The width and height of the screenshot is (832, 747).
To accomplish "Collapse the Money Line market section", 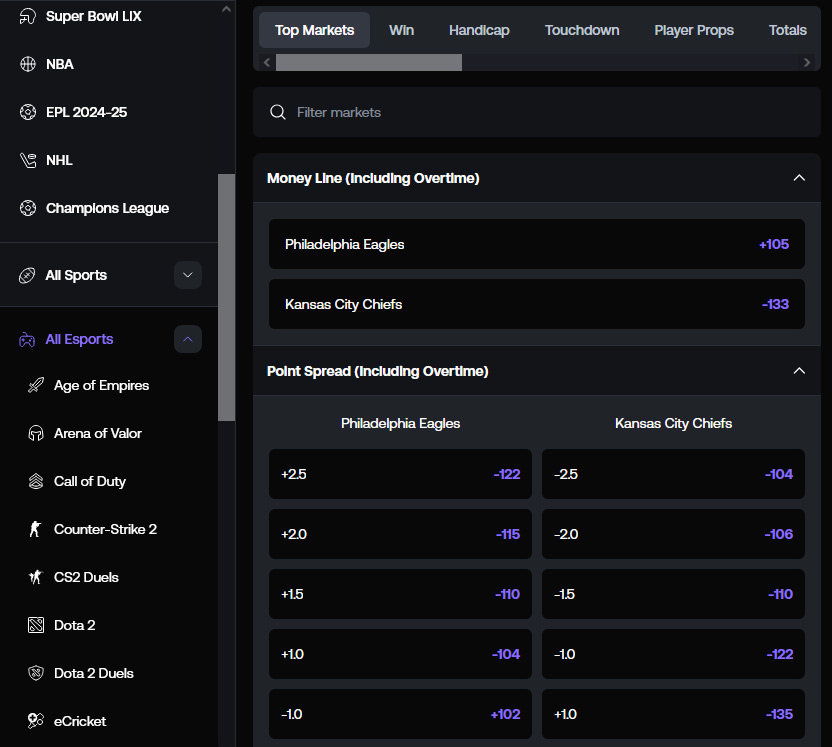I will point(799,178).
